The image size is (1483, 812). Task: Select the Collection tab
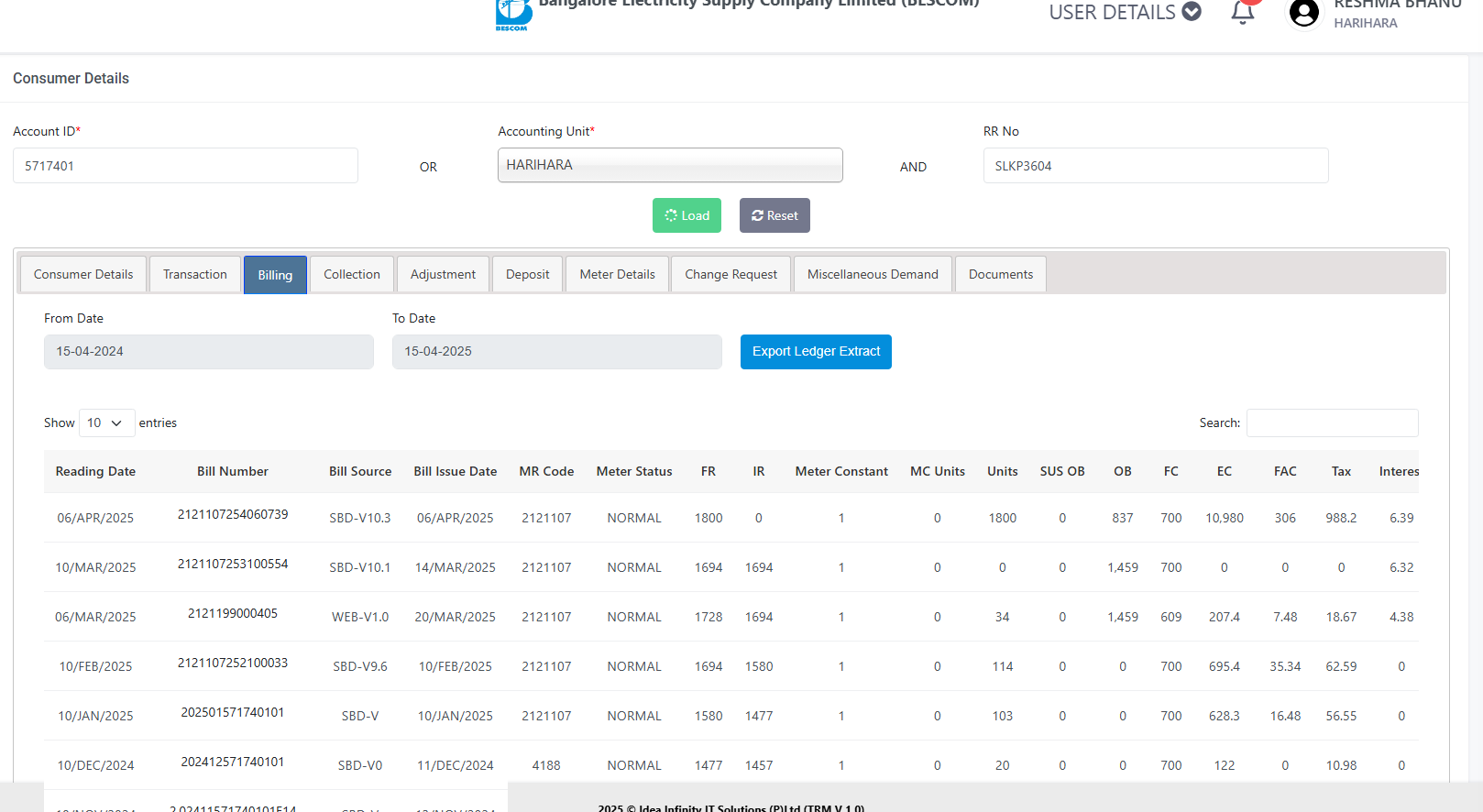[351, 275]
